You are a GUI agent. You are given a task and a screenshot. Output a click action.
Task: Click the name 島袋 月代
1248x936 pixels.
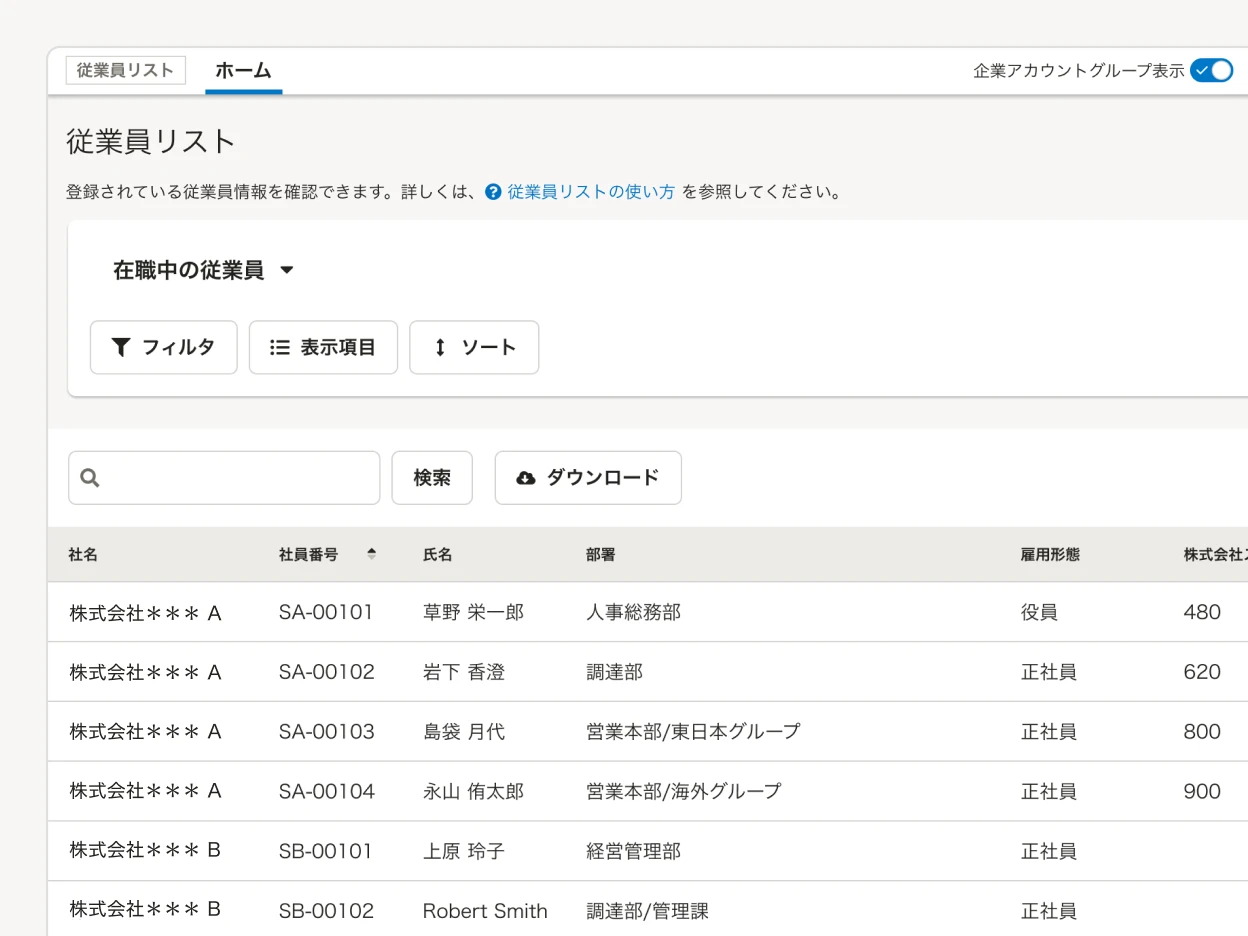(x=464, y=732)
